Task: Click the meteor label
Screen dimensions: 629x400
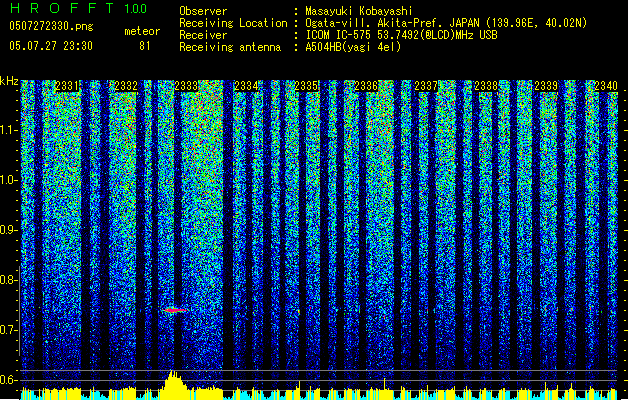Action: pyautogui.click(x=142, y=31)
